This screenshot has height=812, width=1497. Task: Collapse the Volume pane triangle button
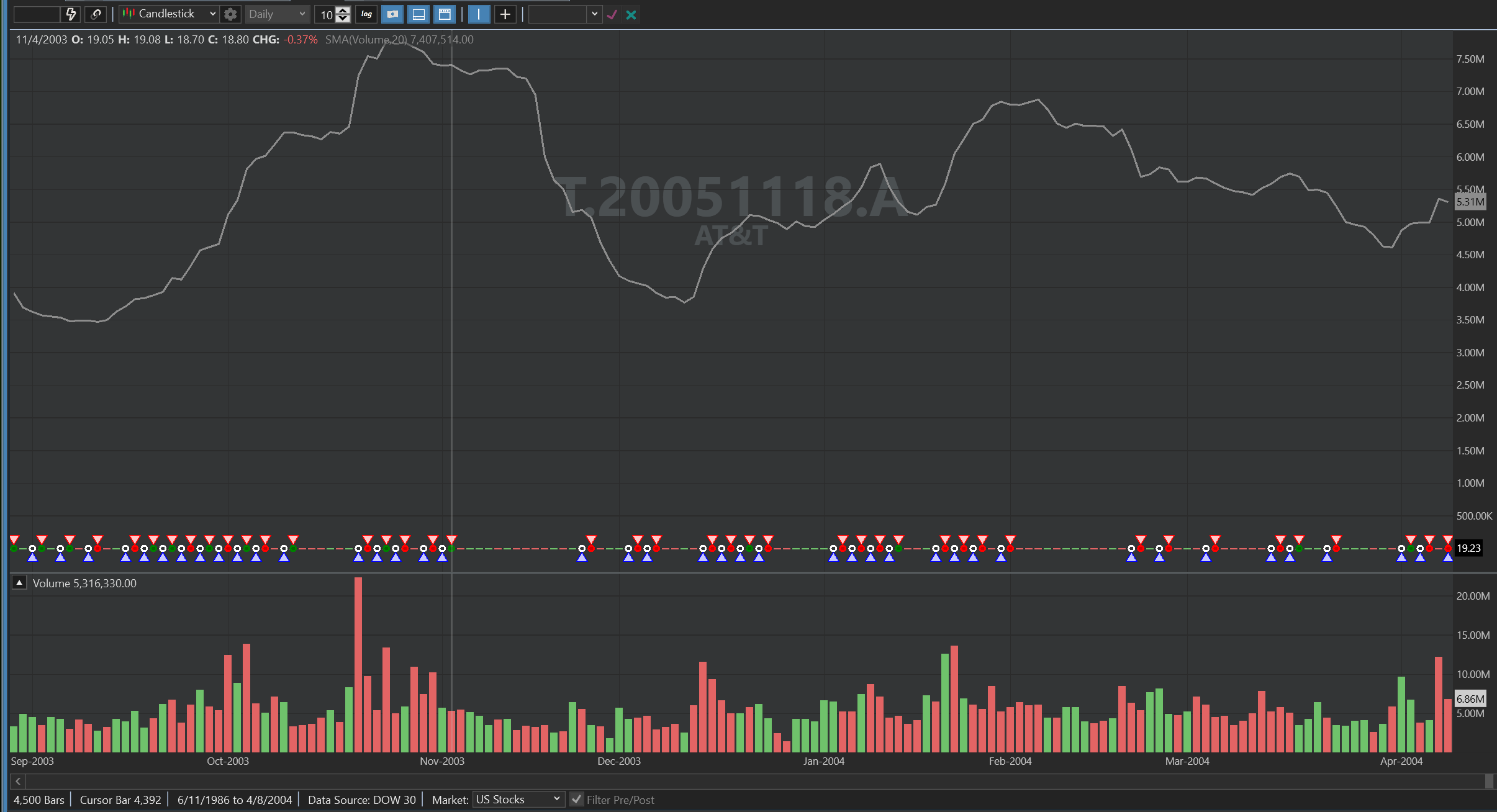click(x=19, y=583)
